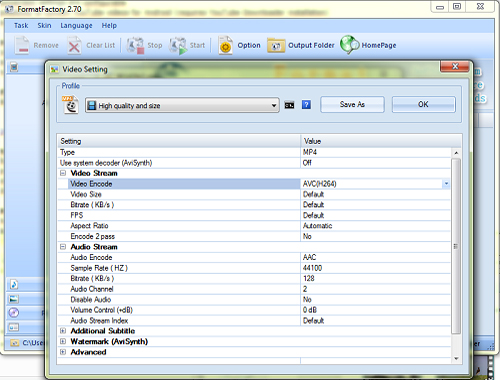Click the OK button
This screenshot has width=500, height=380.
tap(423, 105)
